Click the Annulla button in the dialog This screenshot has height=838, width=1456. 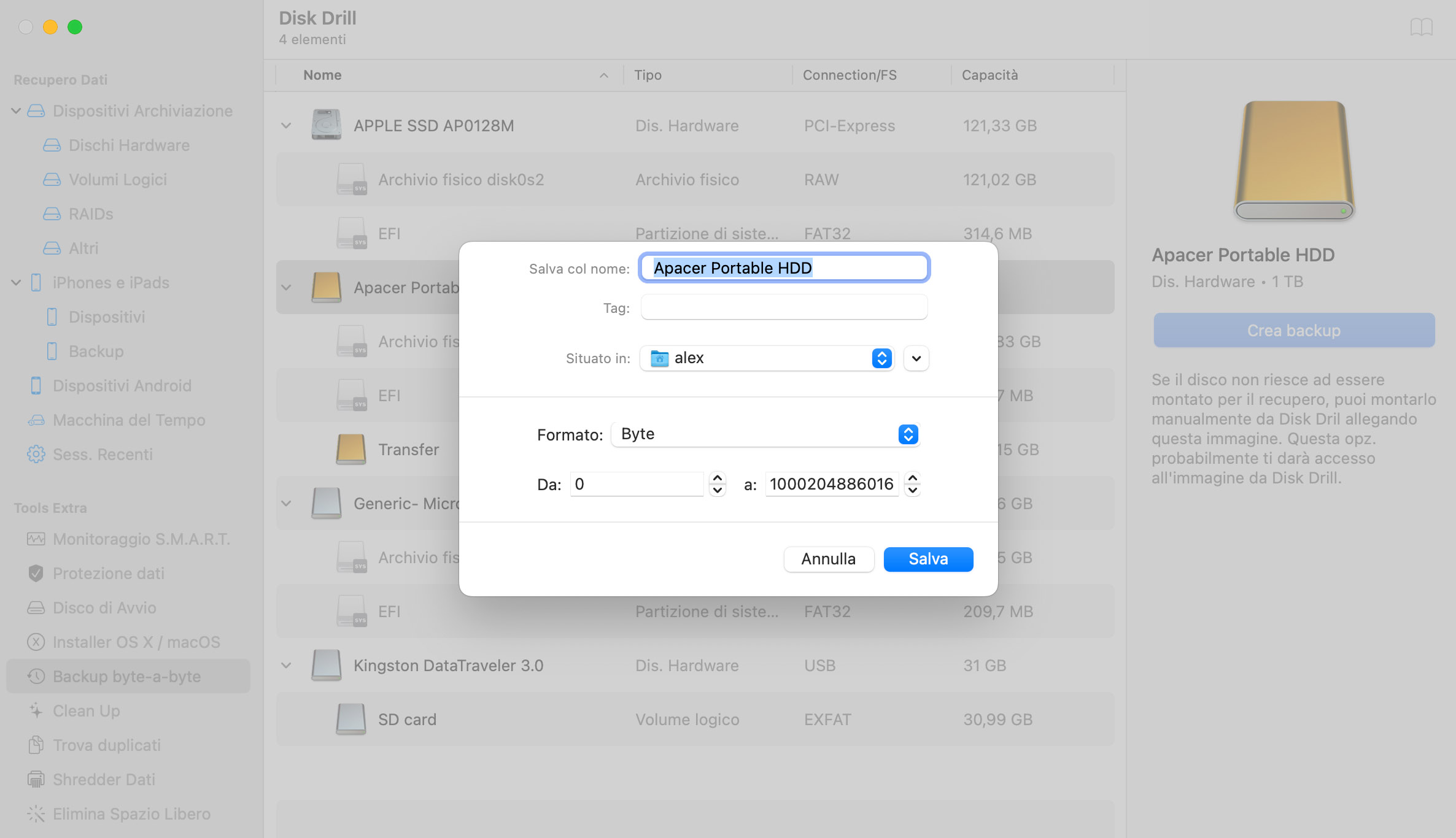[828, 559]
